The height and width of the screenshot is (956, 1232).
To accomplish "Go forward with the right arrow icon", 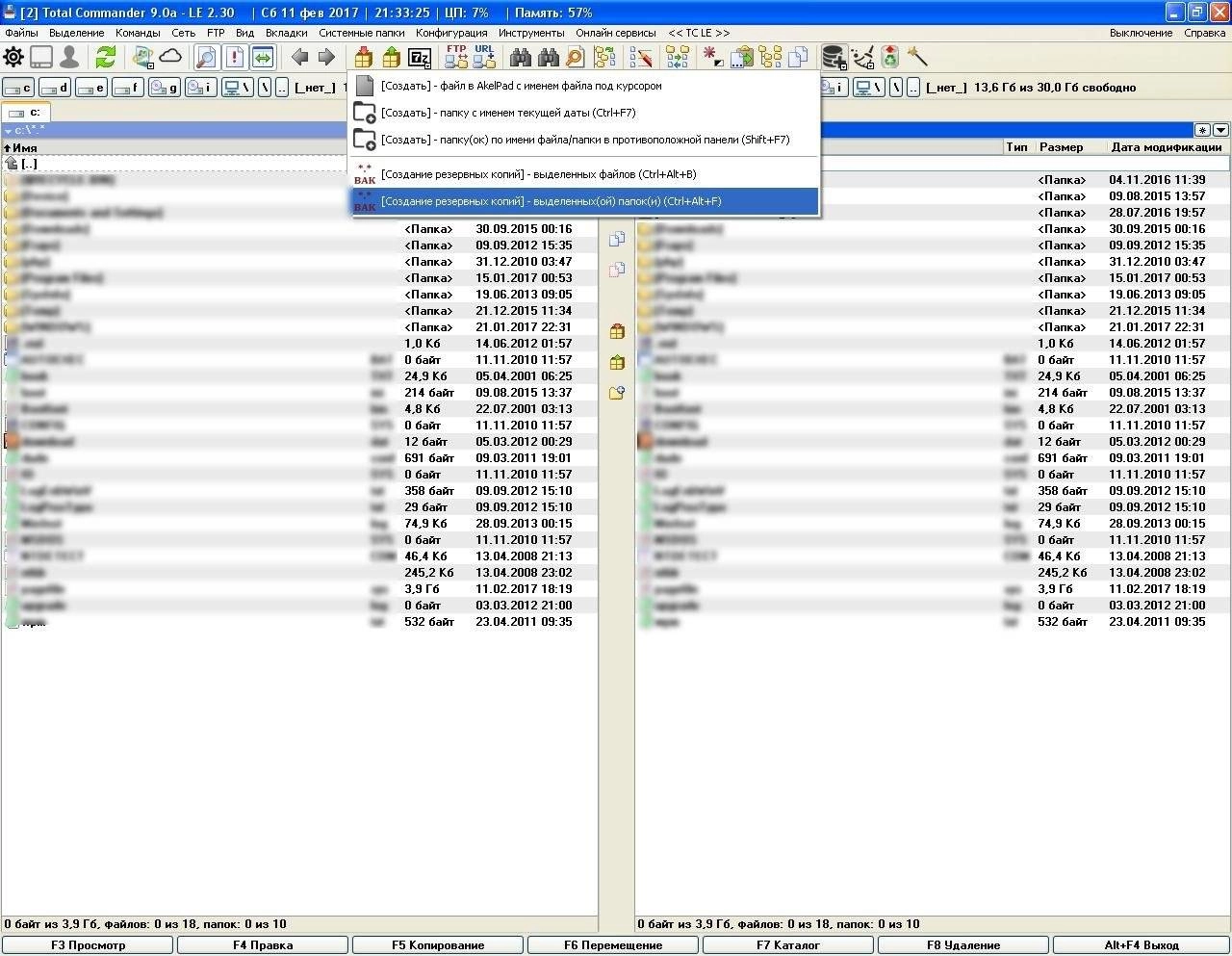I will point(327,57).
